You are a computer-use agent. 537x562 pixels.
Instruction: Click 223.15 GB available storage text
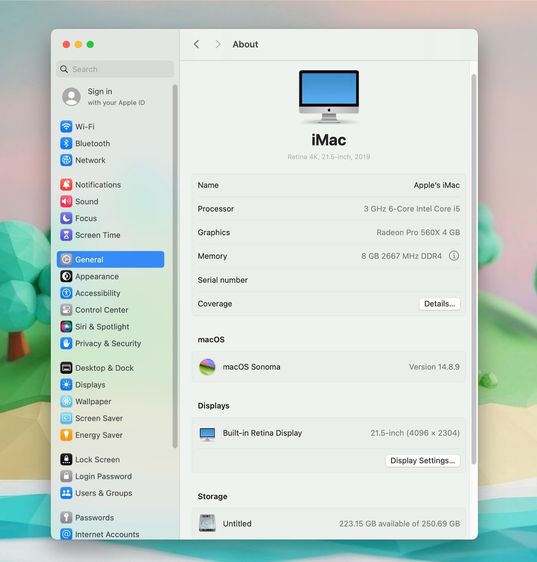(x=399, y=524)
